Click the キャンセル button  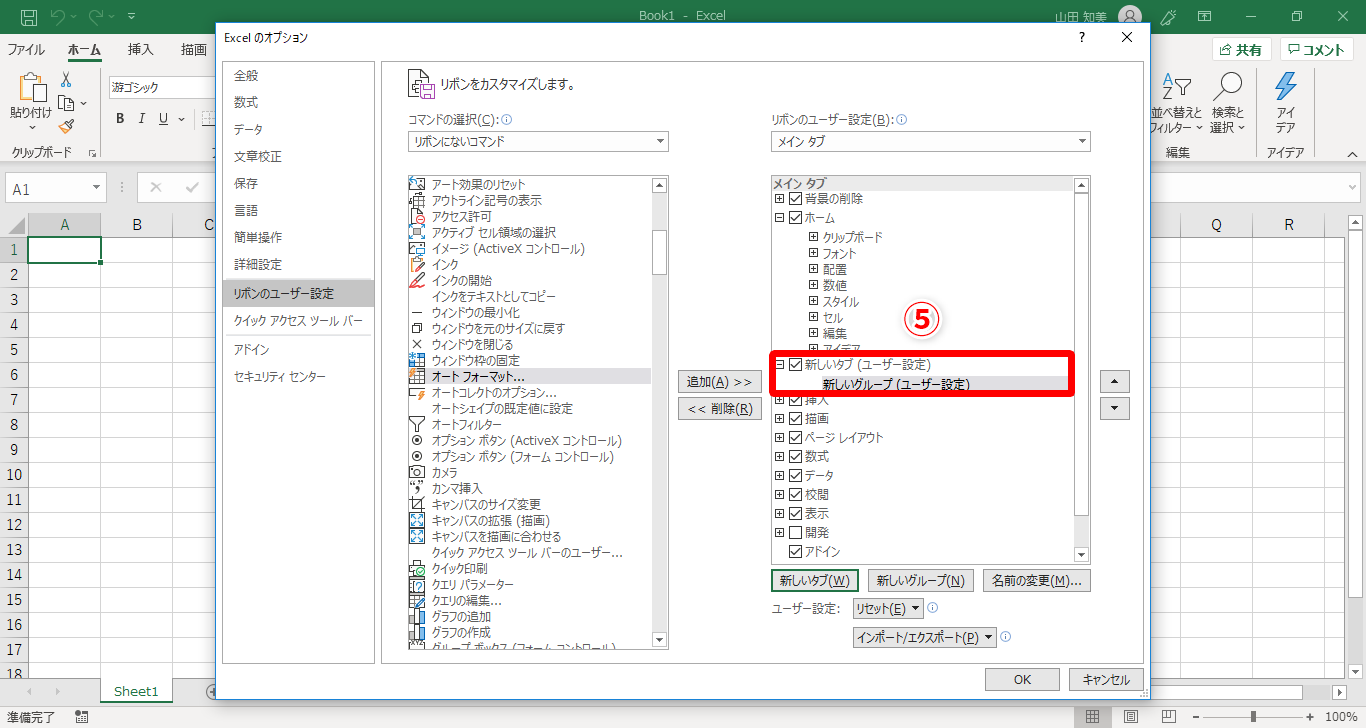click(x=1106, y=680)
